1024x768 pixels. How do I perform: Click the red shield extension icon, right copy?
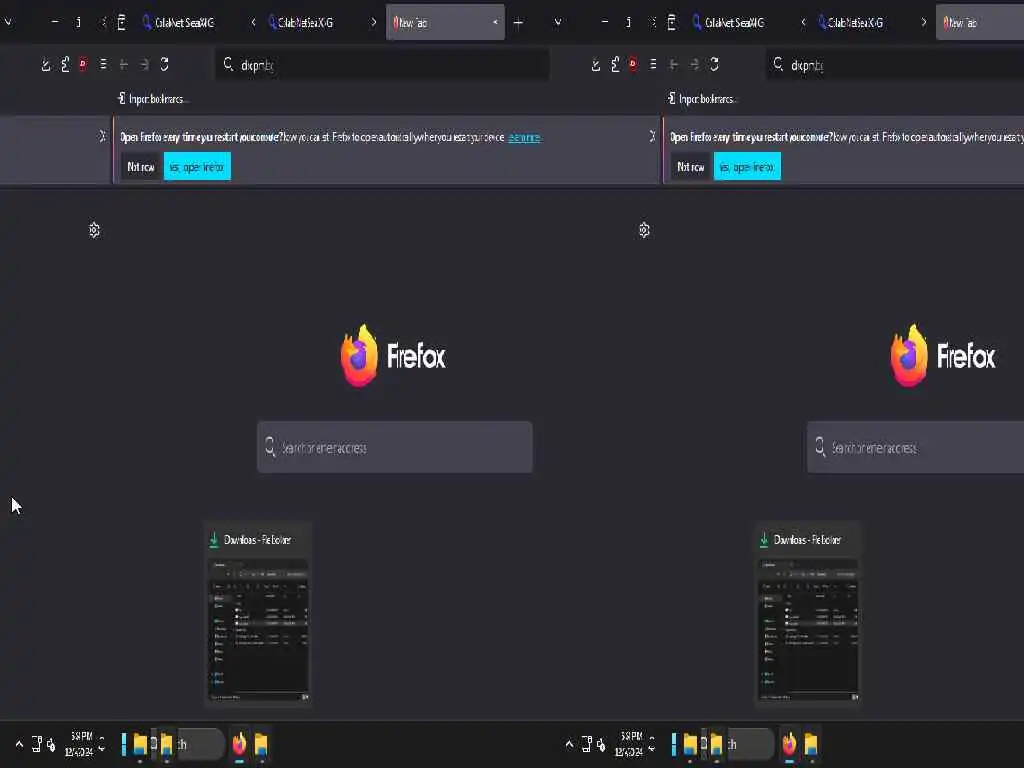(x=633, y=64)
